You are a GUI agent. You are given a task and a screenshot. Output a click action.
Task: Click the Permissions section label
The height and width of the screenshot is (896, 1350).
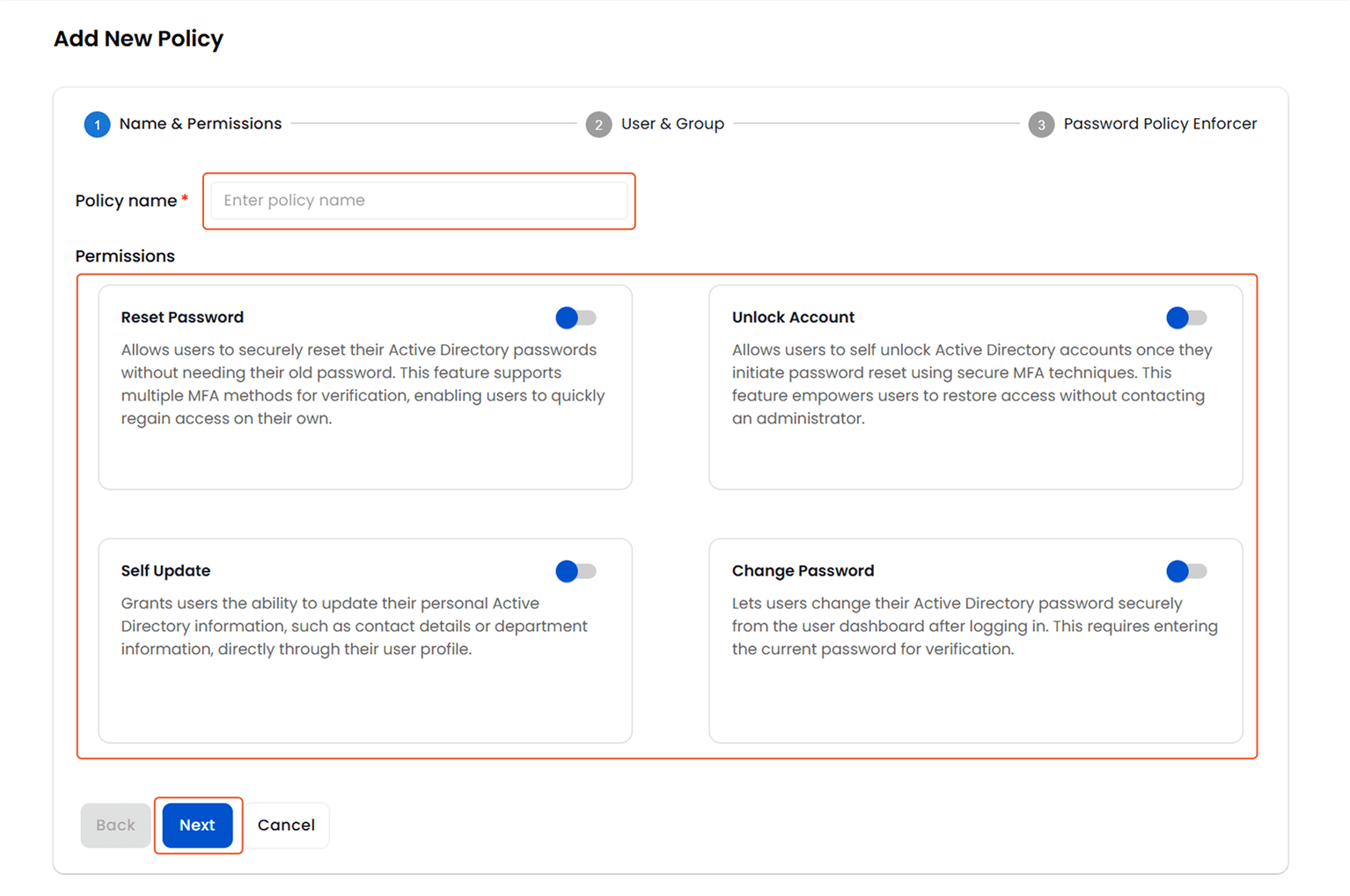[125, 255]
